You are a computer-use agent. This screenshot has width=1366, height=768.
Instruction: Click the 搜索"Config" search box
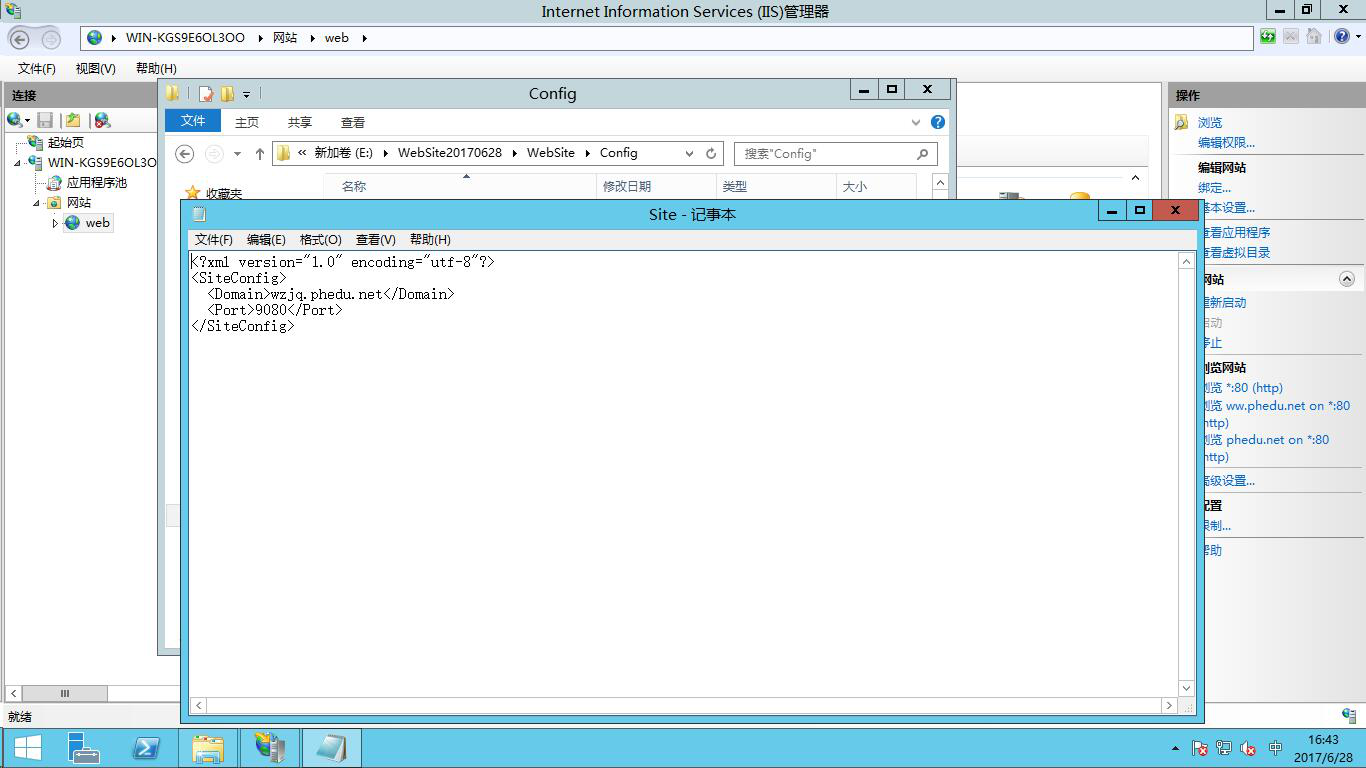827,154
